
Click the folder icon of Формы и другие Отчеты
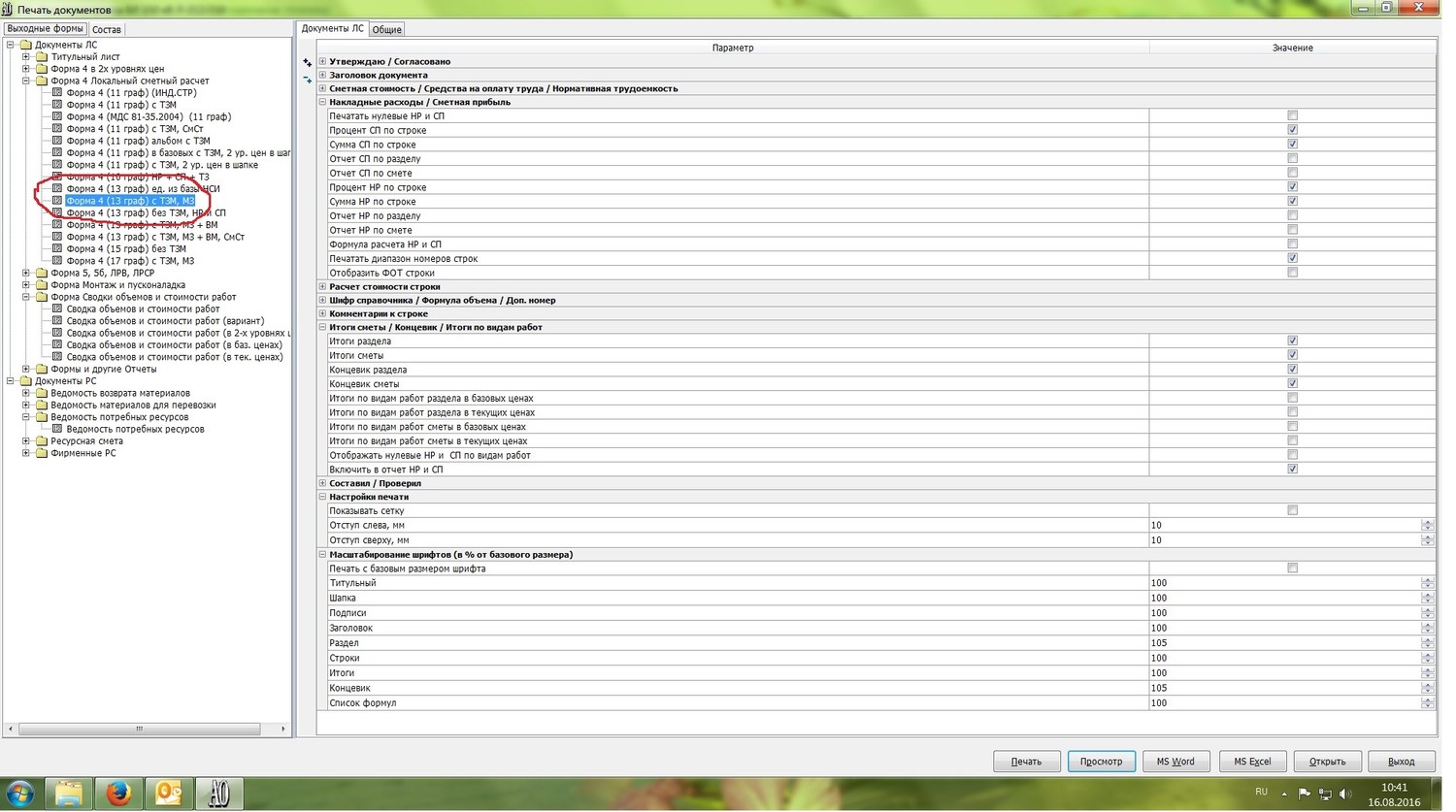point(42,370)
